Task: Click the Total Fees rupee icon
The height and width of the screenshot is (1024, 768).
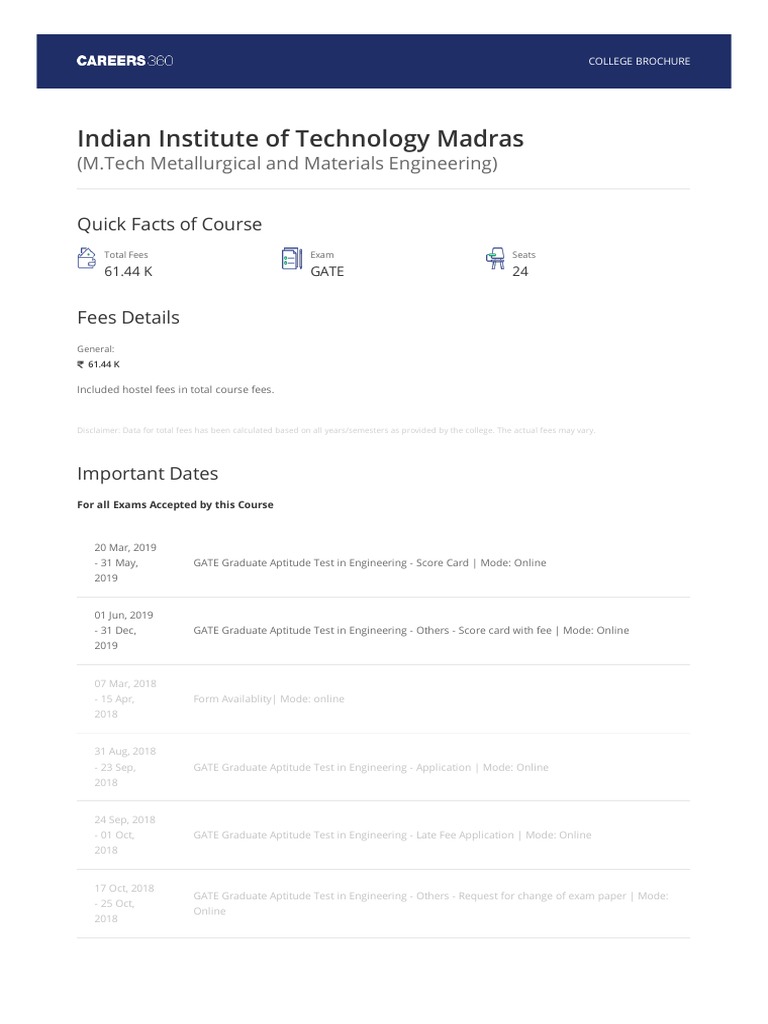Action: point(86,260)
